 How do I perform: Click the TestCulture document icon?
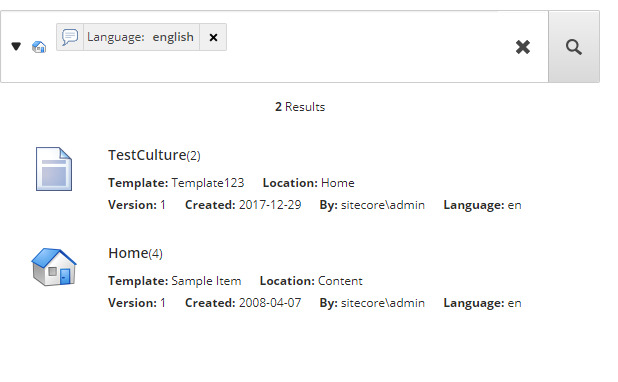(54, 169)
